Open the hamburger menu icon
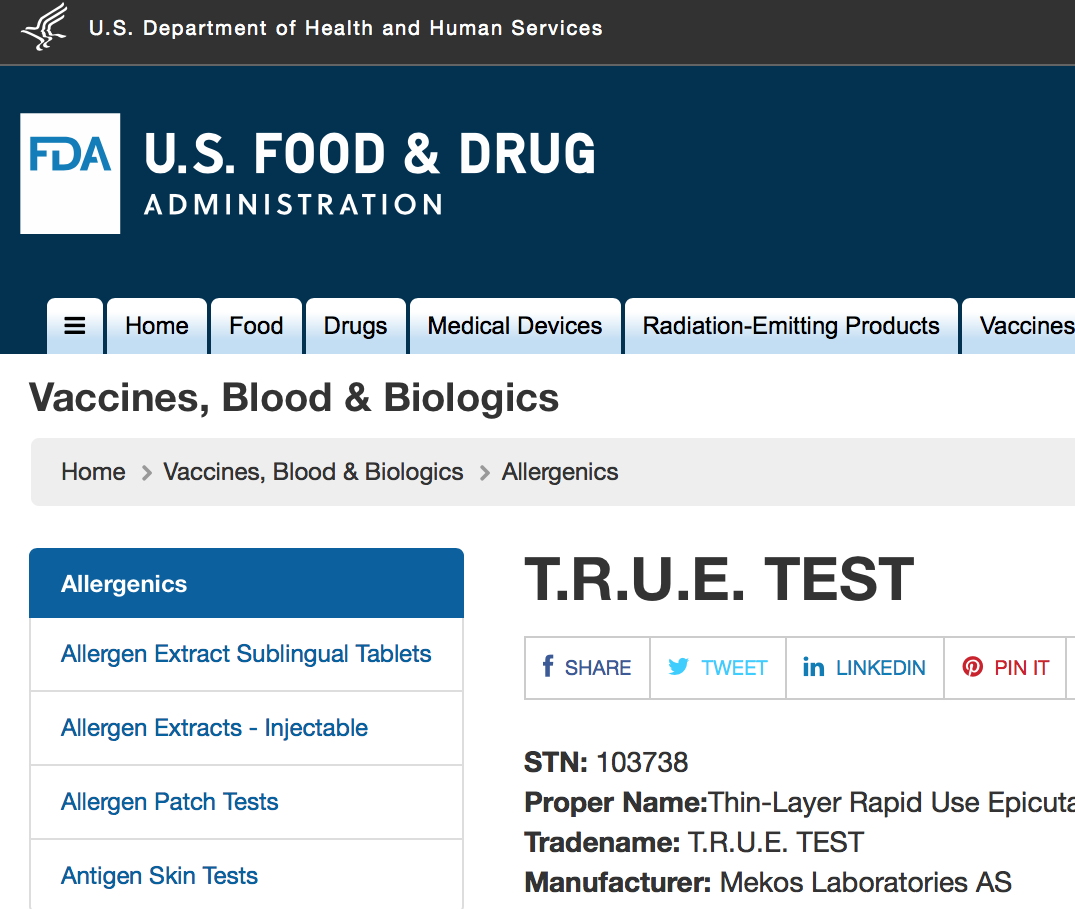Screen dimensions: 1075x909 pos(75,326)
